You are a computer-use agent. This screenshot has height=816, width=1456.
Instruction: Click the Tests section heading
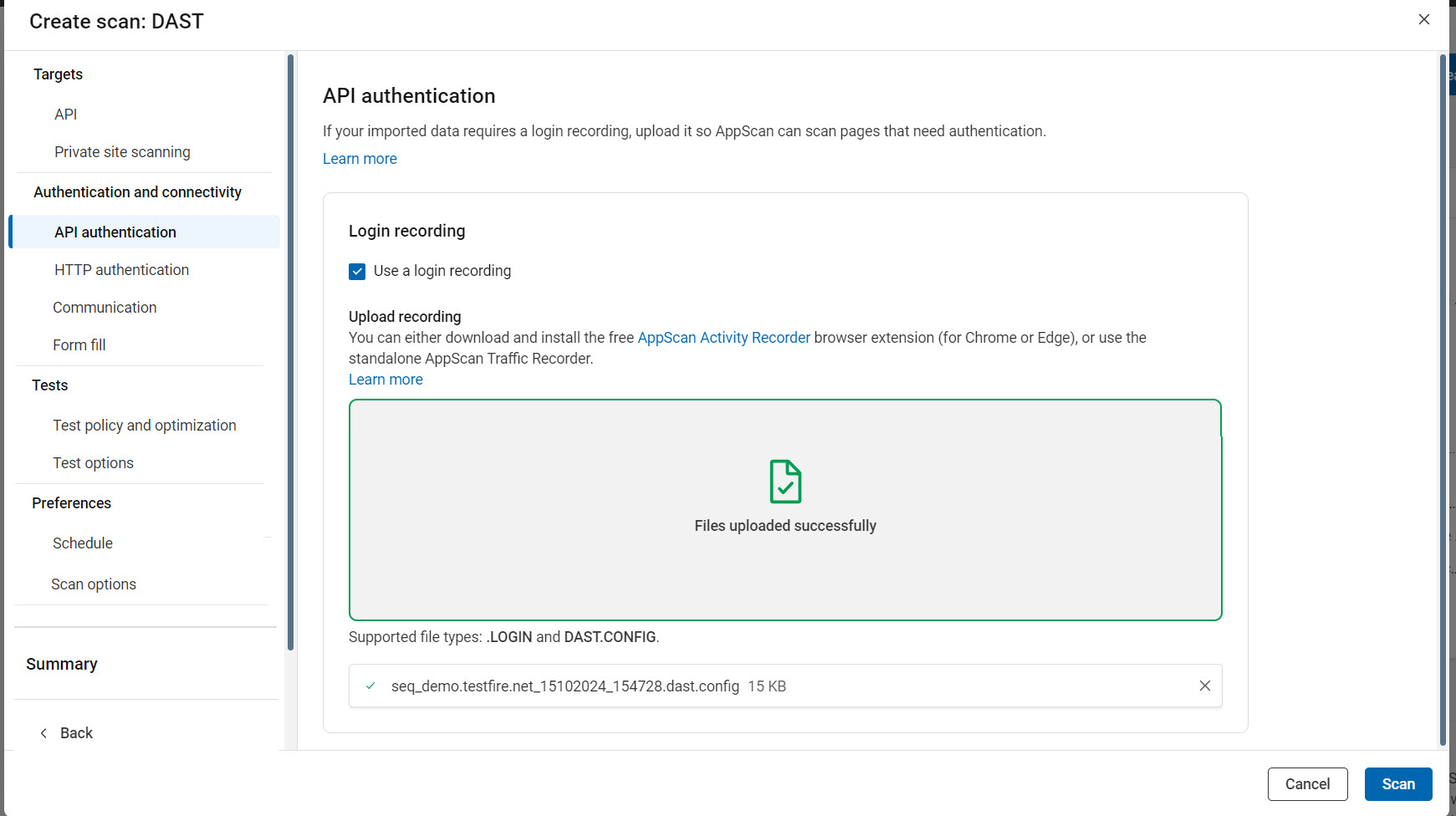tap(49, 385)
